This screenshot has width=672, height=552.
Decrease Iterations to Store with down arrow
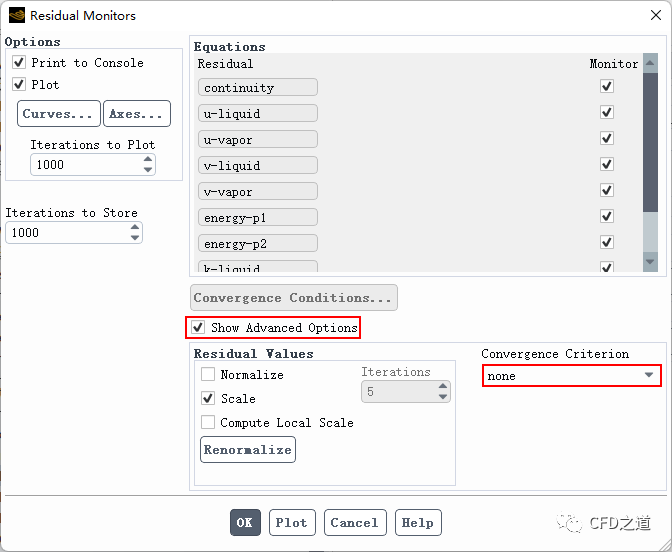pyautogui.click(x=135, y=238)
